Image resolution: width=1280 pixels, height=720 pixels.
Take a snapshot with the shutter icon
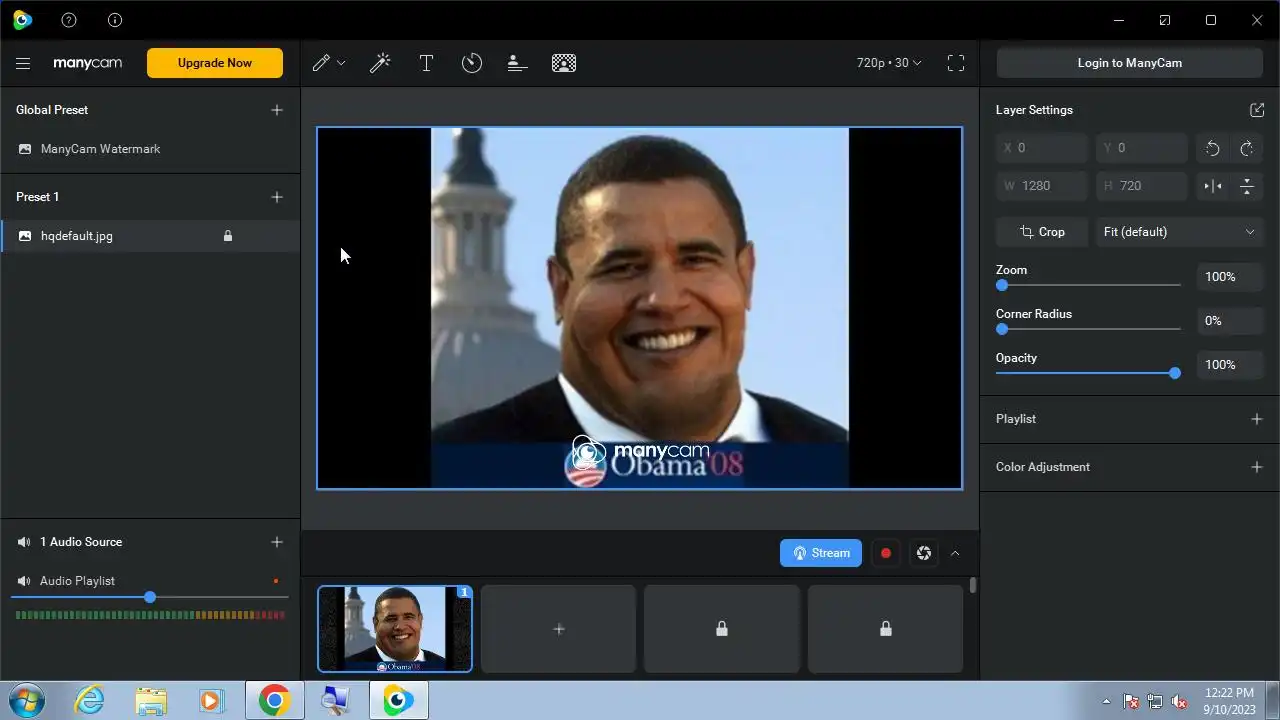click(x=924, y=553)
